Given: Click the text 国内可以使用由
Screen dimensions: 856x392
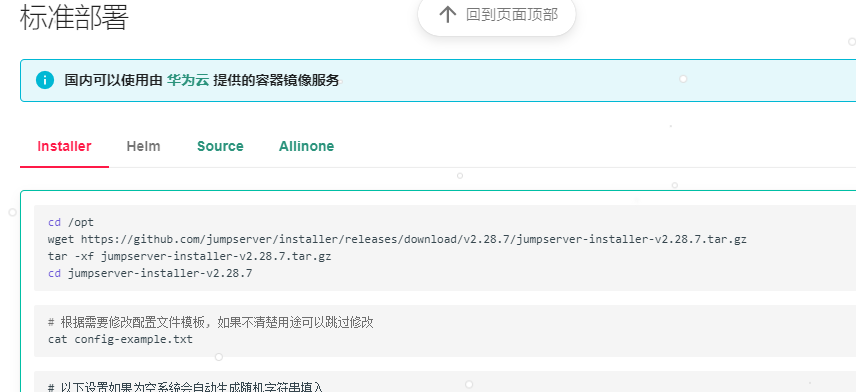Looking at the screenshot, I should point(114,80).
